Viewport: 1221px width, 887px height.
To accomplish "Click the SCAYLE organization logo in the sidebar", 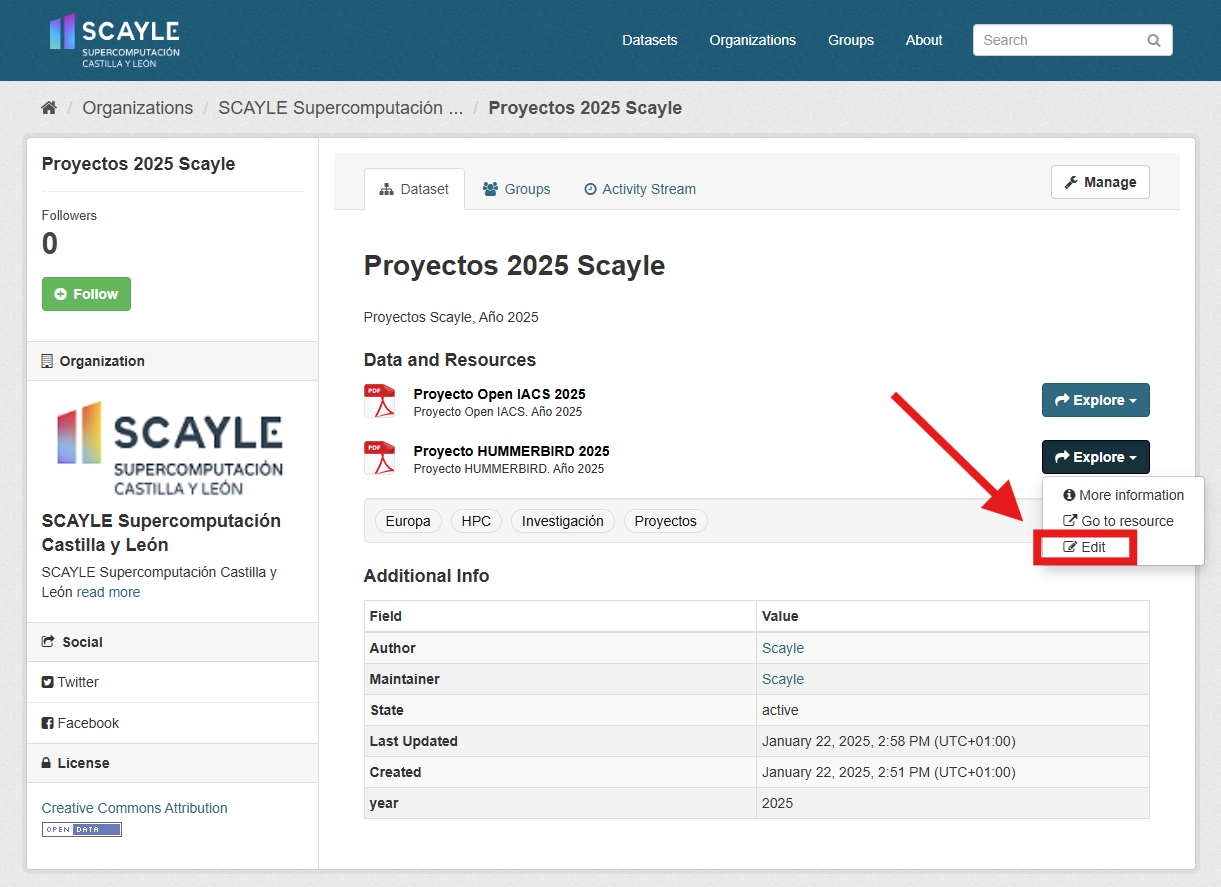I will pos(170,448).
